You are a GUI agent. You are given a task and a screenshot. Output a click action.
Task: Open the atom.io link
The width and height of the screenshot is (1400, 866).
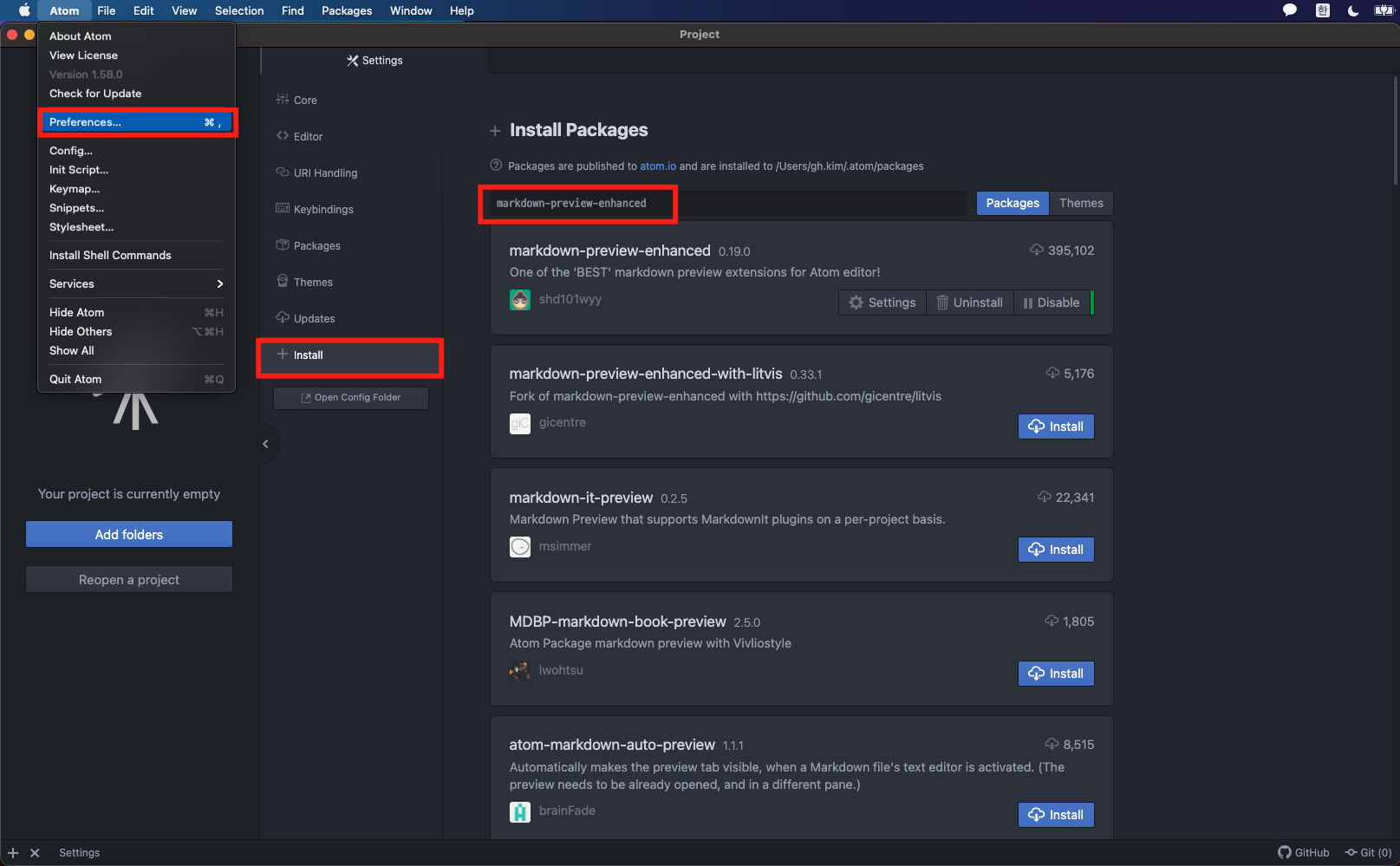click(658, 166)
